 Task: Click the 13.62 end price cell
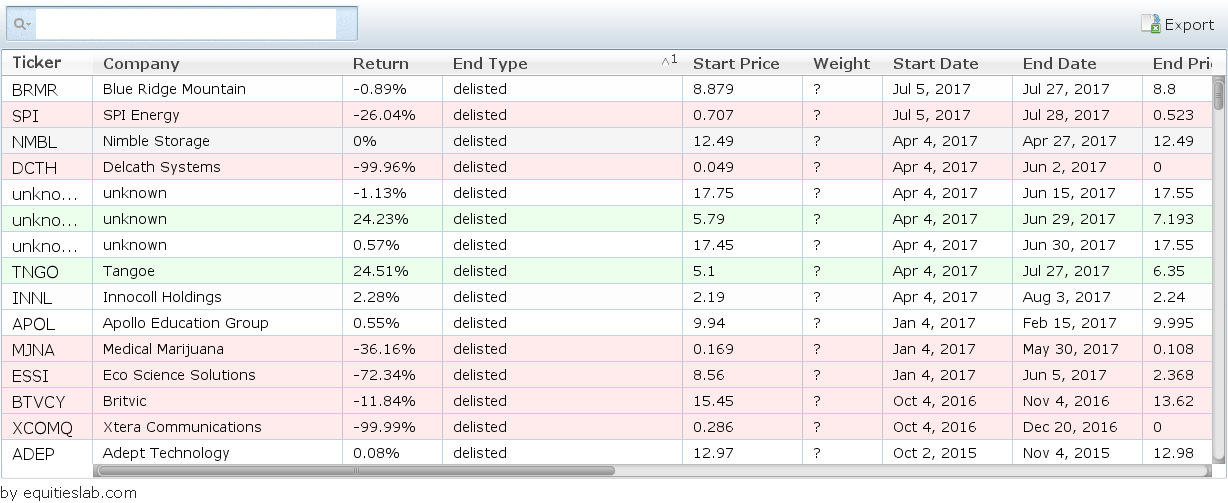click(x=1178, y=401)
